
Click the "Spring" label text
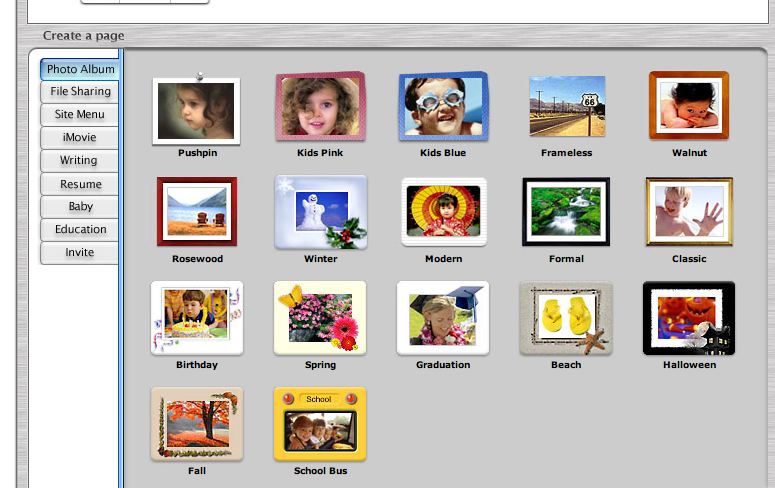click(x=320, y=365)
